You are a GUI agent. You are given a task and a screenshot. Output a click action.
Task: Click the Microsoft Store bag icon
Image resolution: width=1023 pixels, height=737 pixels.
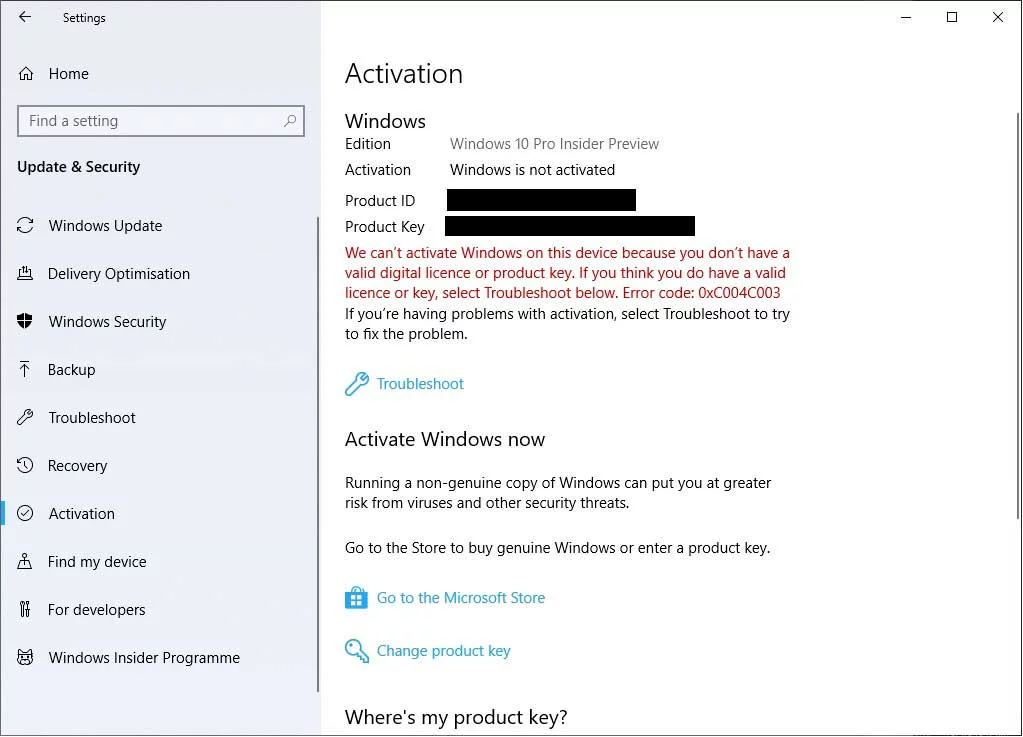pyautogui.click(x=356, y=597)
